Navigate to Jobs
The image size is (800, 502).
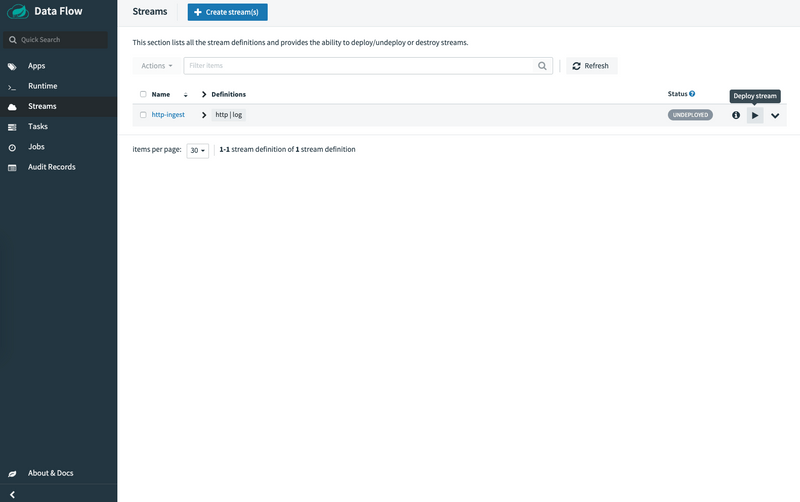(x=36, y=147)
